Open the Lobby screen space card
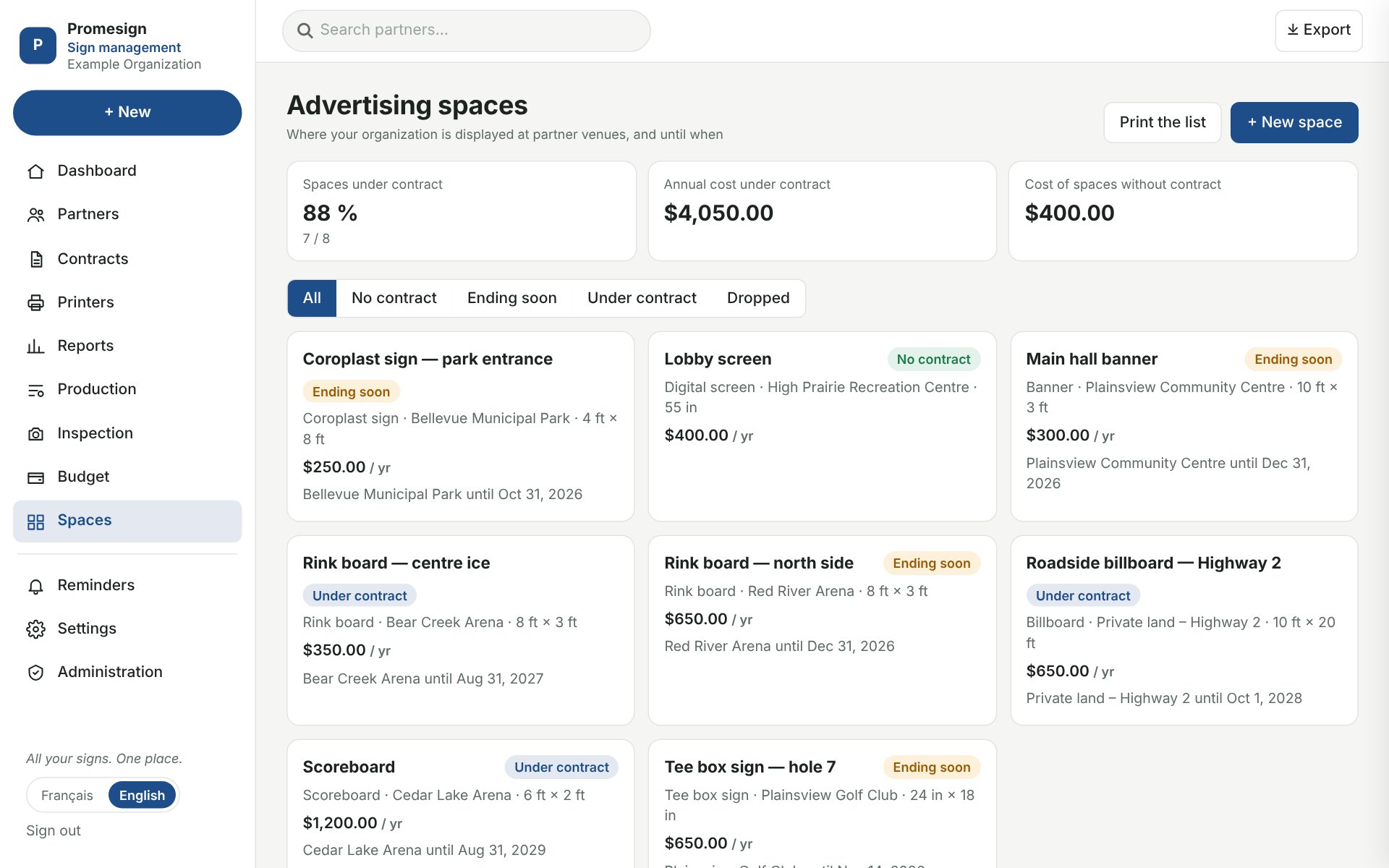Screen dimensions: 1389x868 point(822,427)
